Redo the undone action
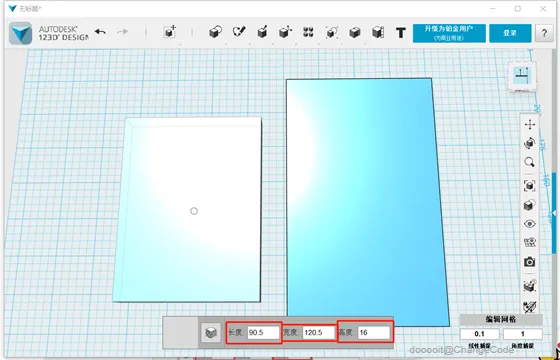This screenshot has height=360, width=560. [x=122, y=32]
